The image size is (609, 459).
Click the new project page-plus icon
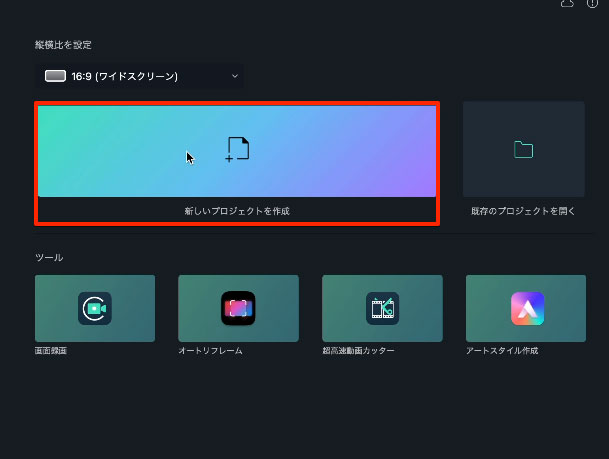237,149
